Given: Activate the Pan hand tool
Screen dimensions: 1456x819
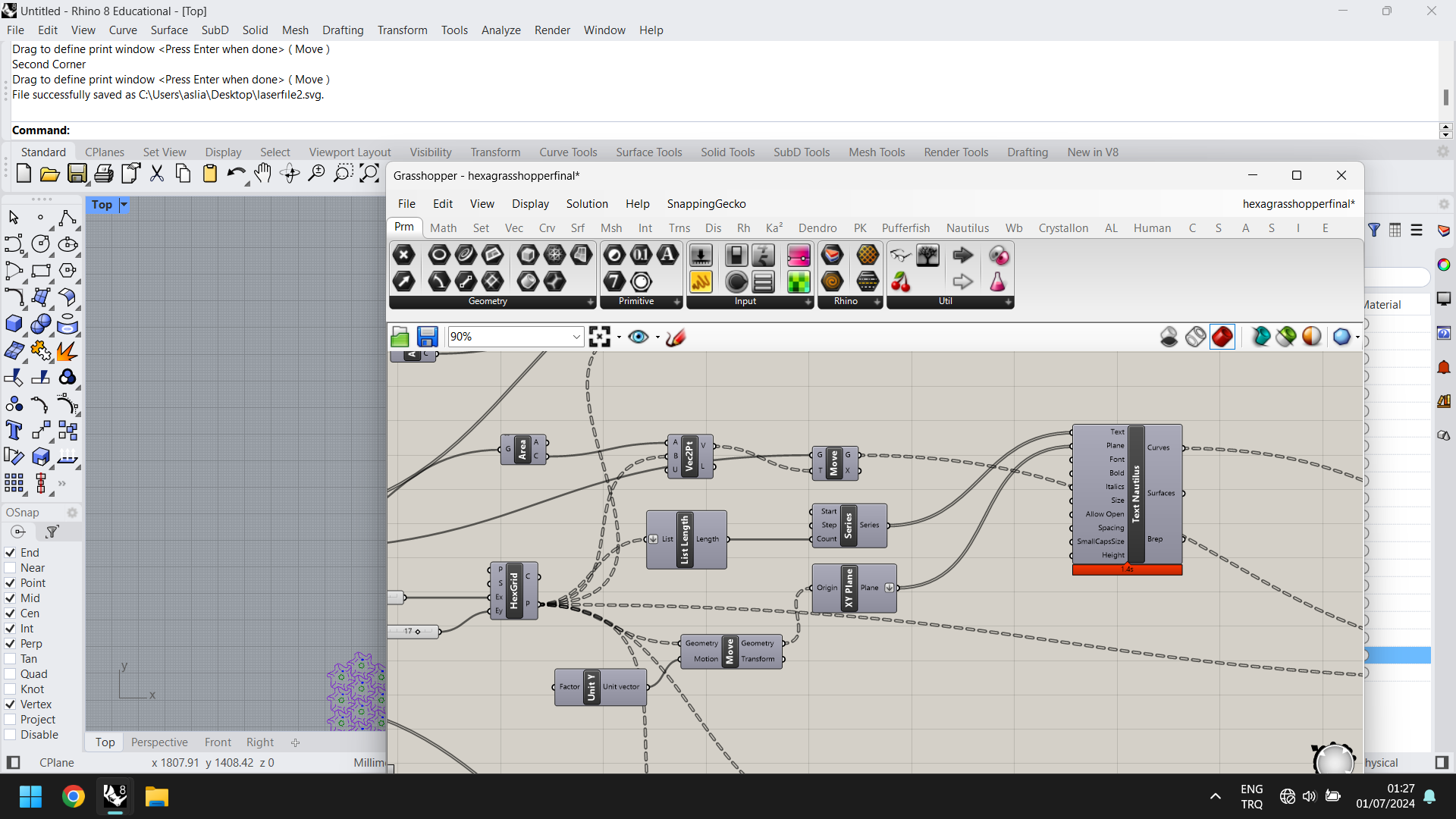Looking at the screenshot, I should [x=262, y=174].
